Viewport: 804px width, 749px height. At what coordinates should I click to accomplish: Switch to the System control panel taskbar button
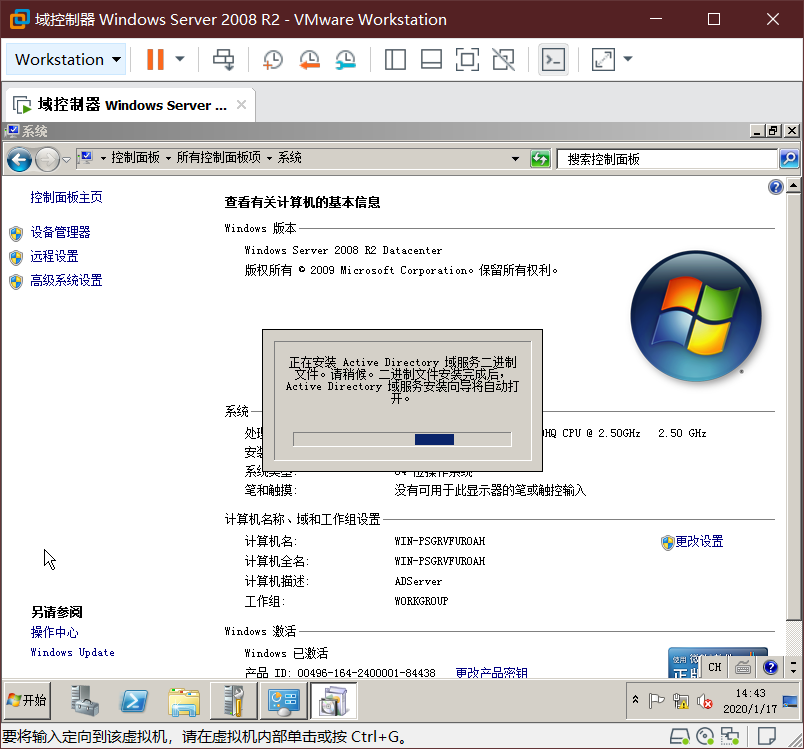click(x=284, y=701)
